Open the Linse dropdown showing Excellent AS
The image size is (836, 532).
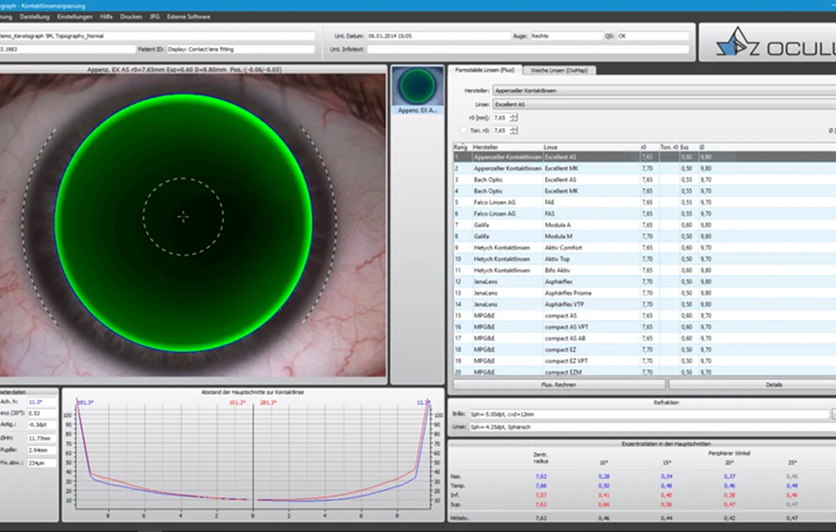664,104
